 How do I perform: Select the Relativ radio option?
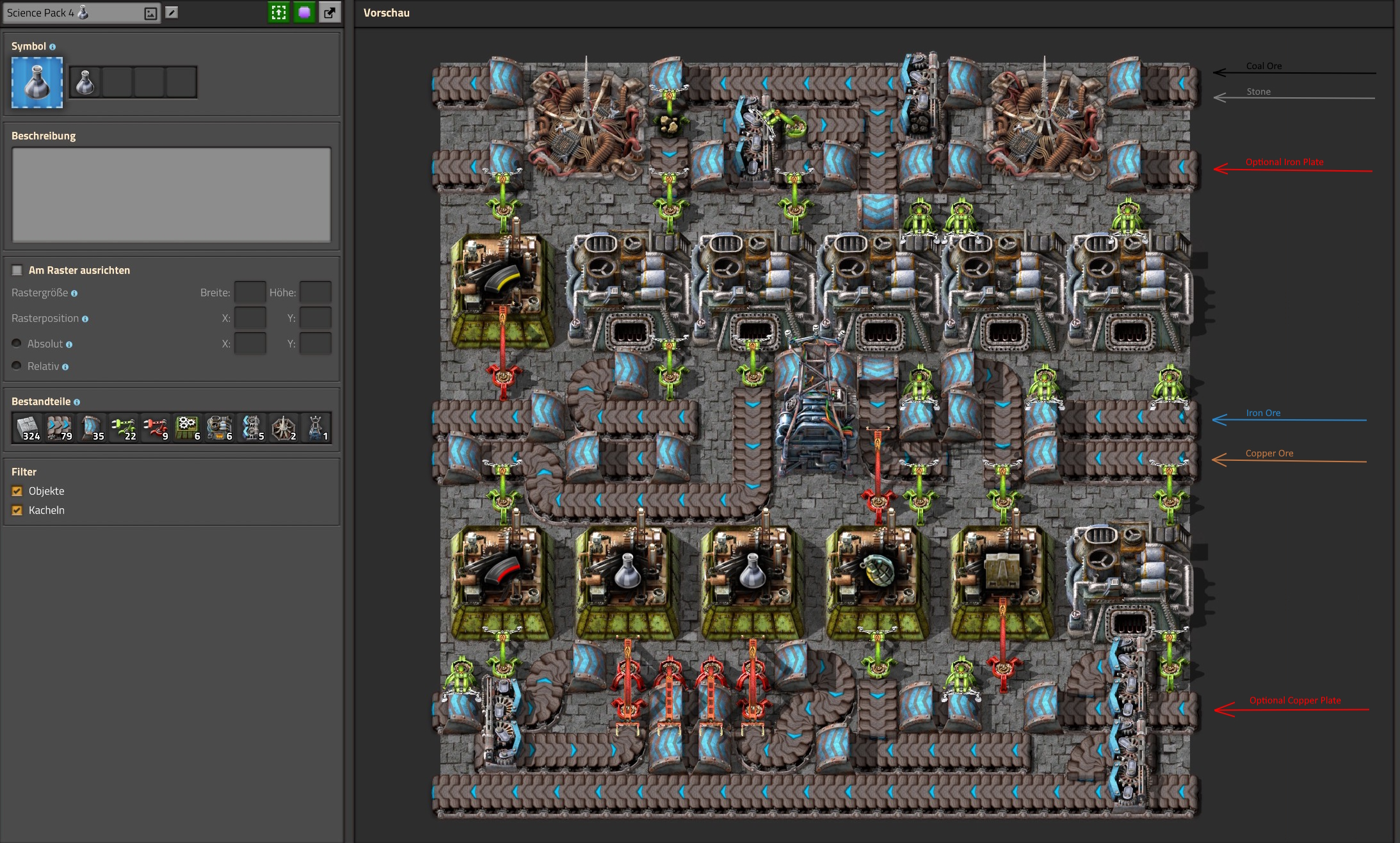click(x=17, y=366)
